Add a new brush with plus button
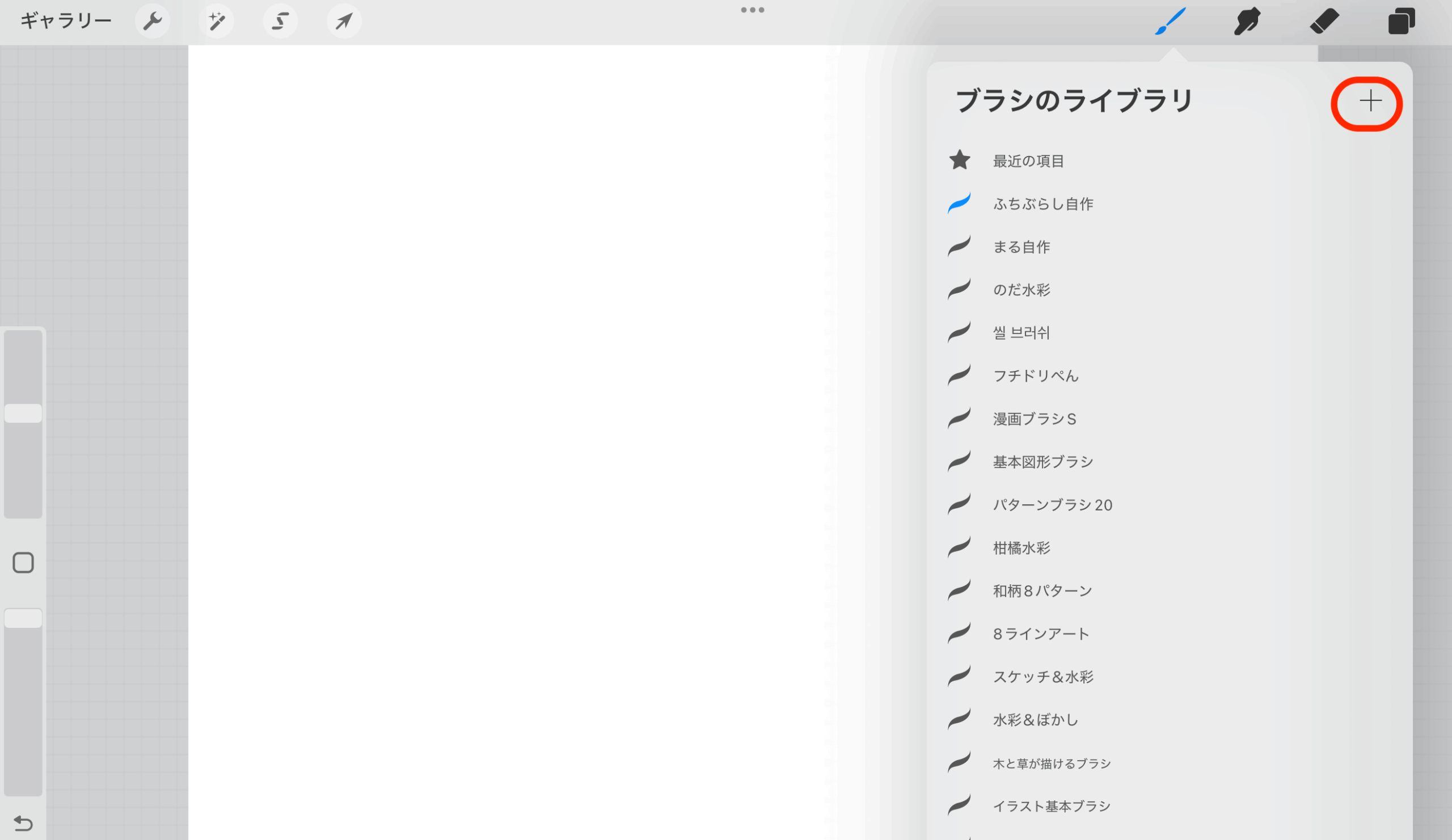This screenshot has height=840, width=1452. pos(1370,101)
